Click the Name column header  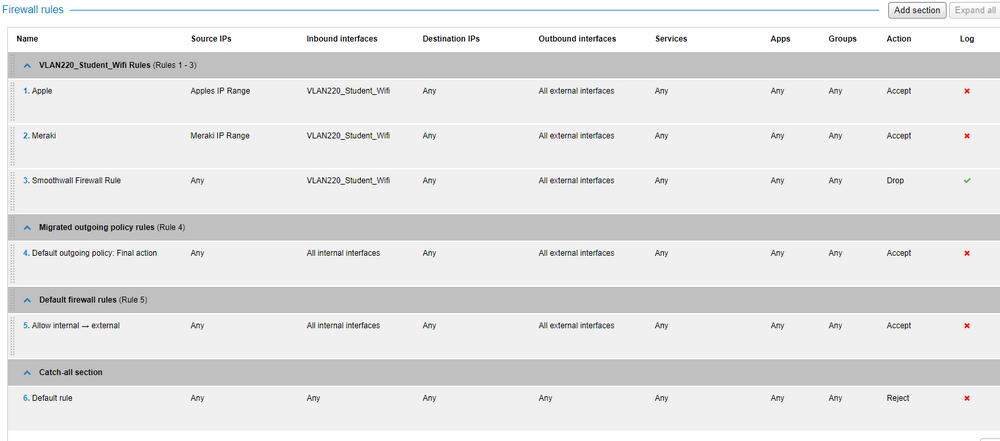(x=27, y=39)
